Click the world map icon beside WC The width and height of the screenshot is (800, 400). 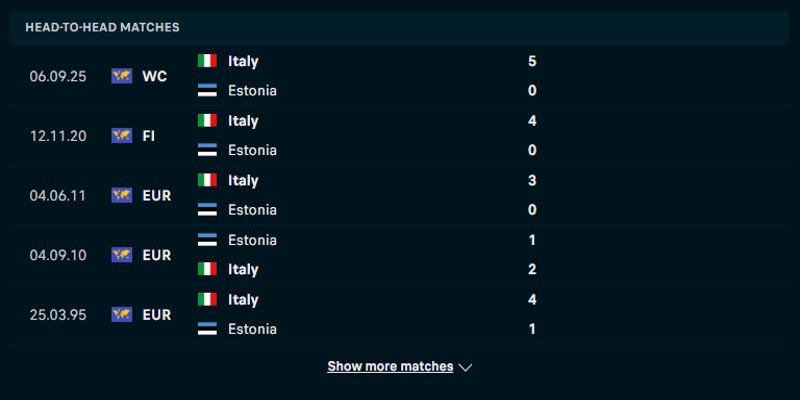pyautogui.click(x=122, y=76)
